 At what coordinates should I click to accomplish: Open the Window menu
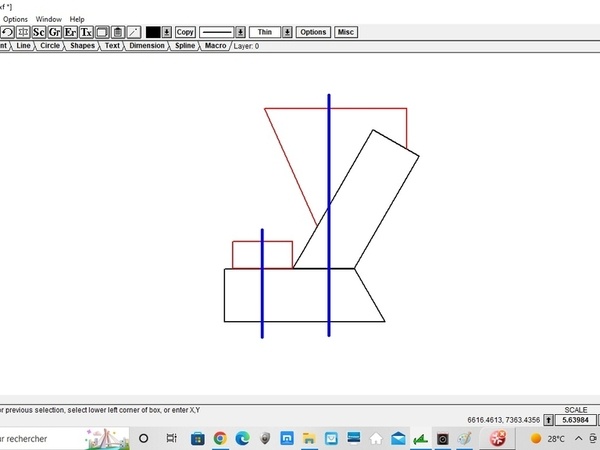tap(48, 19)
